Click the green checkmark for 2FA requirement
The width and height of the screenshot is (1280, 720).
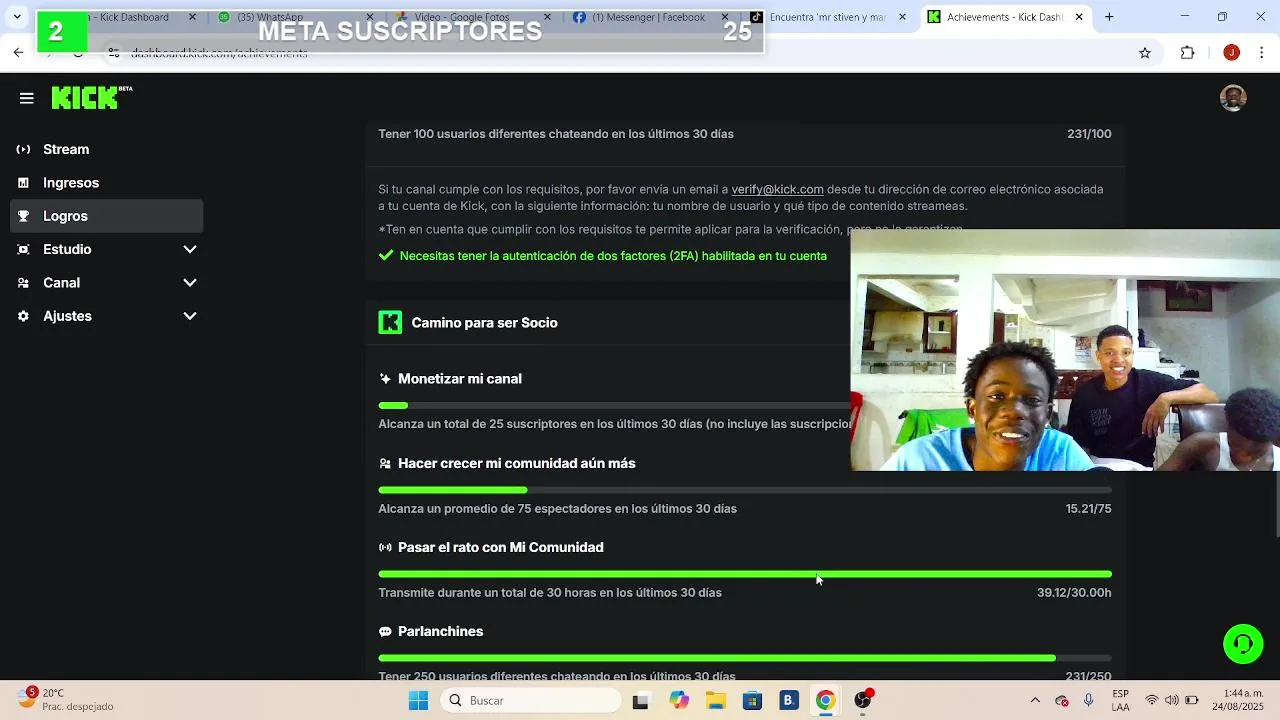coord(386,255)
